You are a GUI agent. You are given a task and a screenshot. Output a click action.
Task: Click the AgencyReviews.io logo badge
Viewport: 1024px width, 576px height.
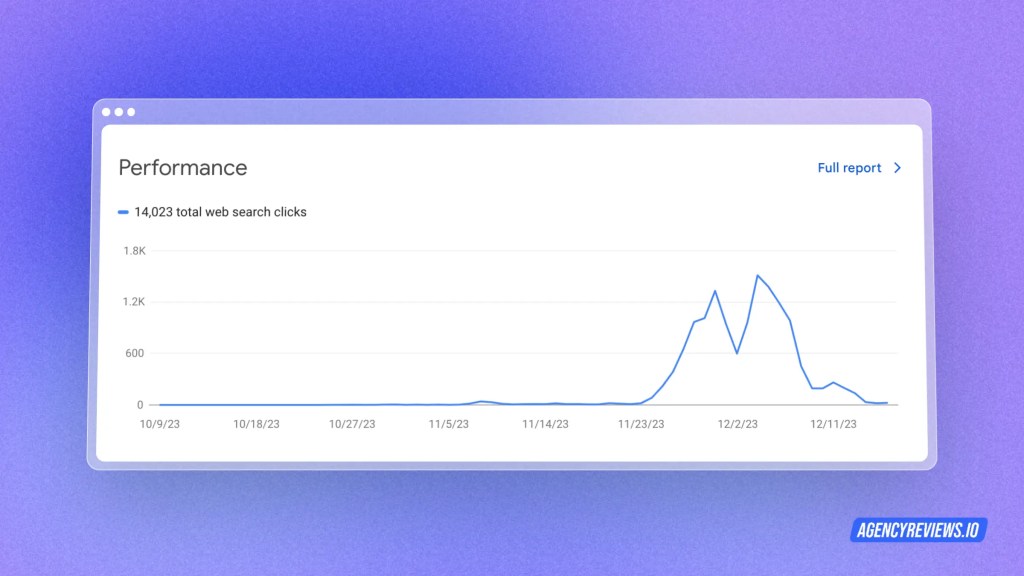(918, 530)
